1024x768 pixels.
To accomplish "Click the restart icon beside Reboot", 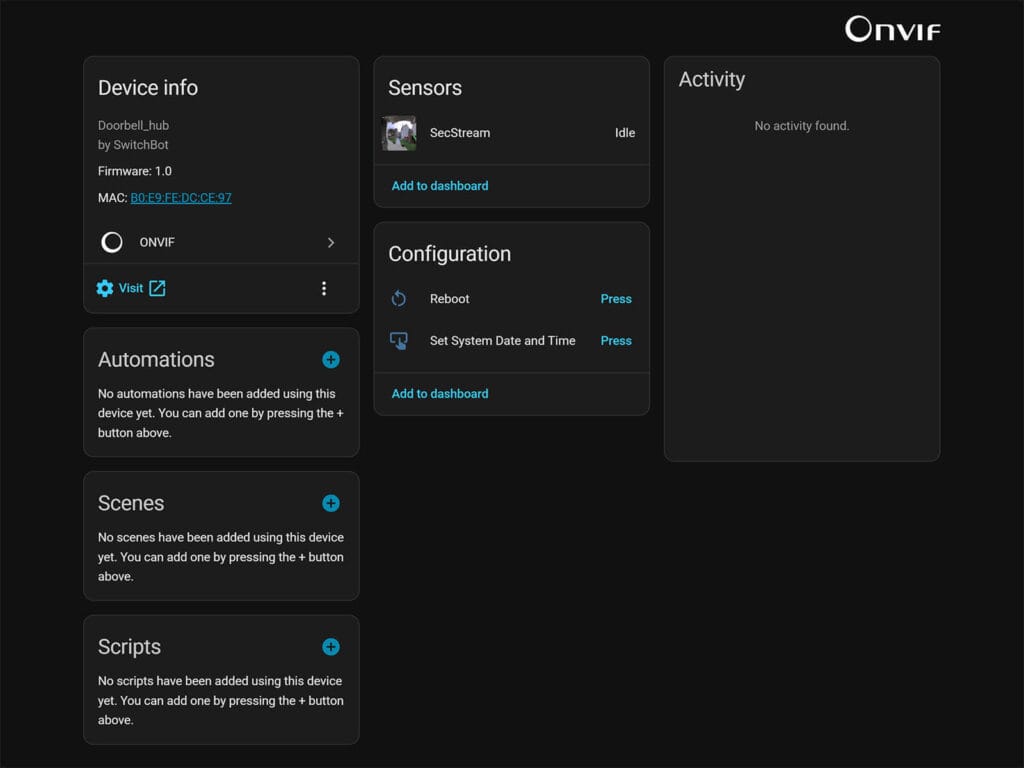I will [x=400, y=298].
